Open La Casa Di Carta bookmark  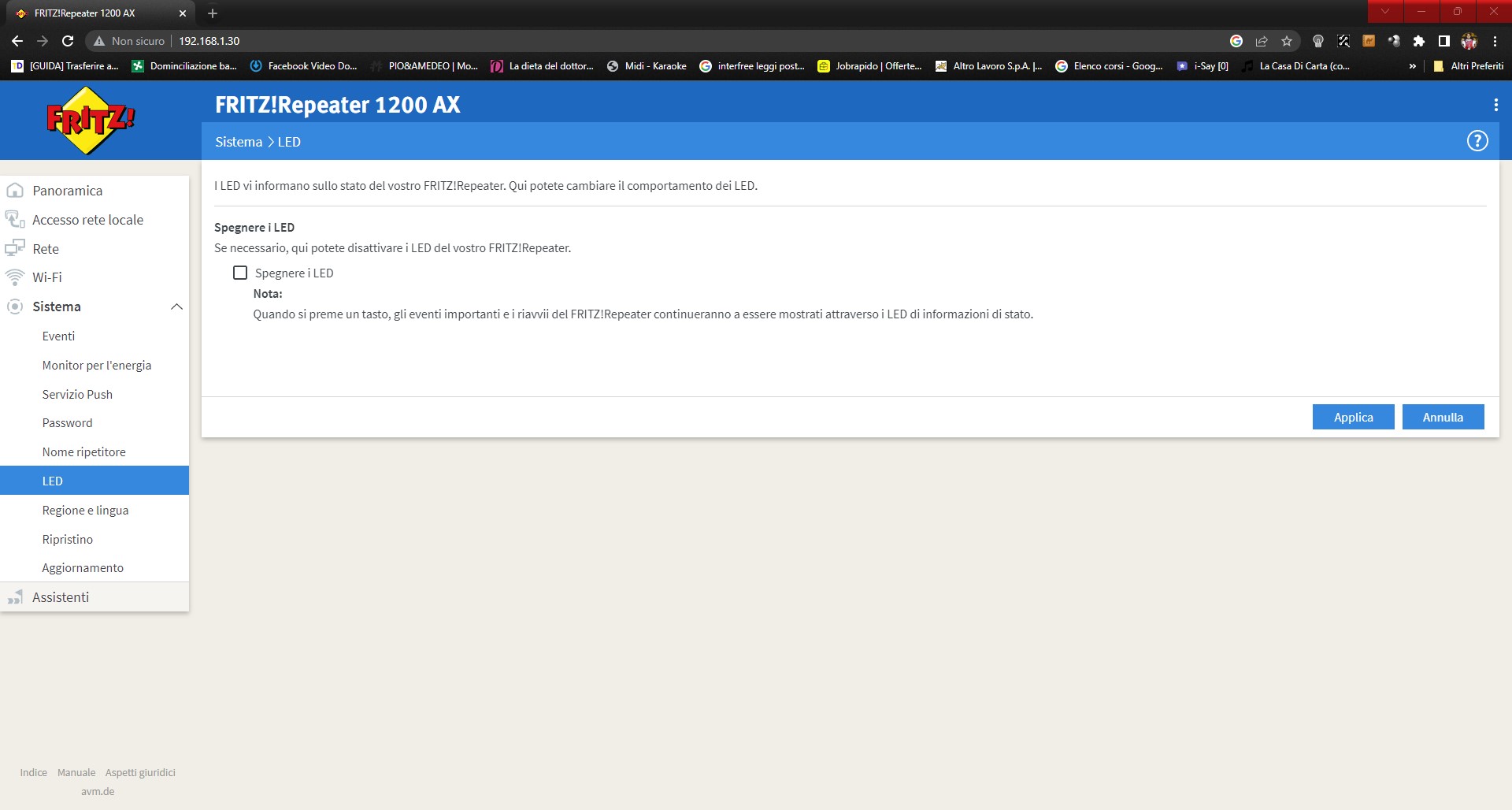click(x=1295, y=66)
